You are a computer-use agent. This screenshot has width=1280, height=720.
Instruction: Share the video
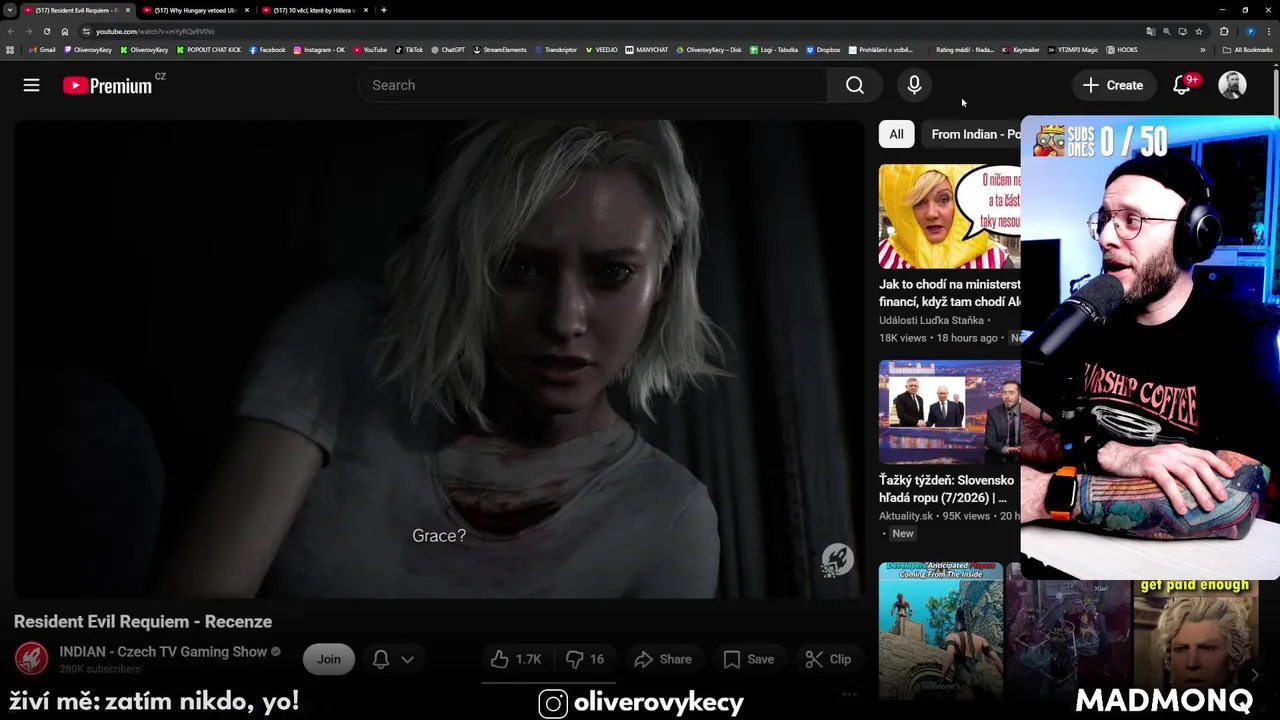pos(663,659)
